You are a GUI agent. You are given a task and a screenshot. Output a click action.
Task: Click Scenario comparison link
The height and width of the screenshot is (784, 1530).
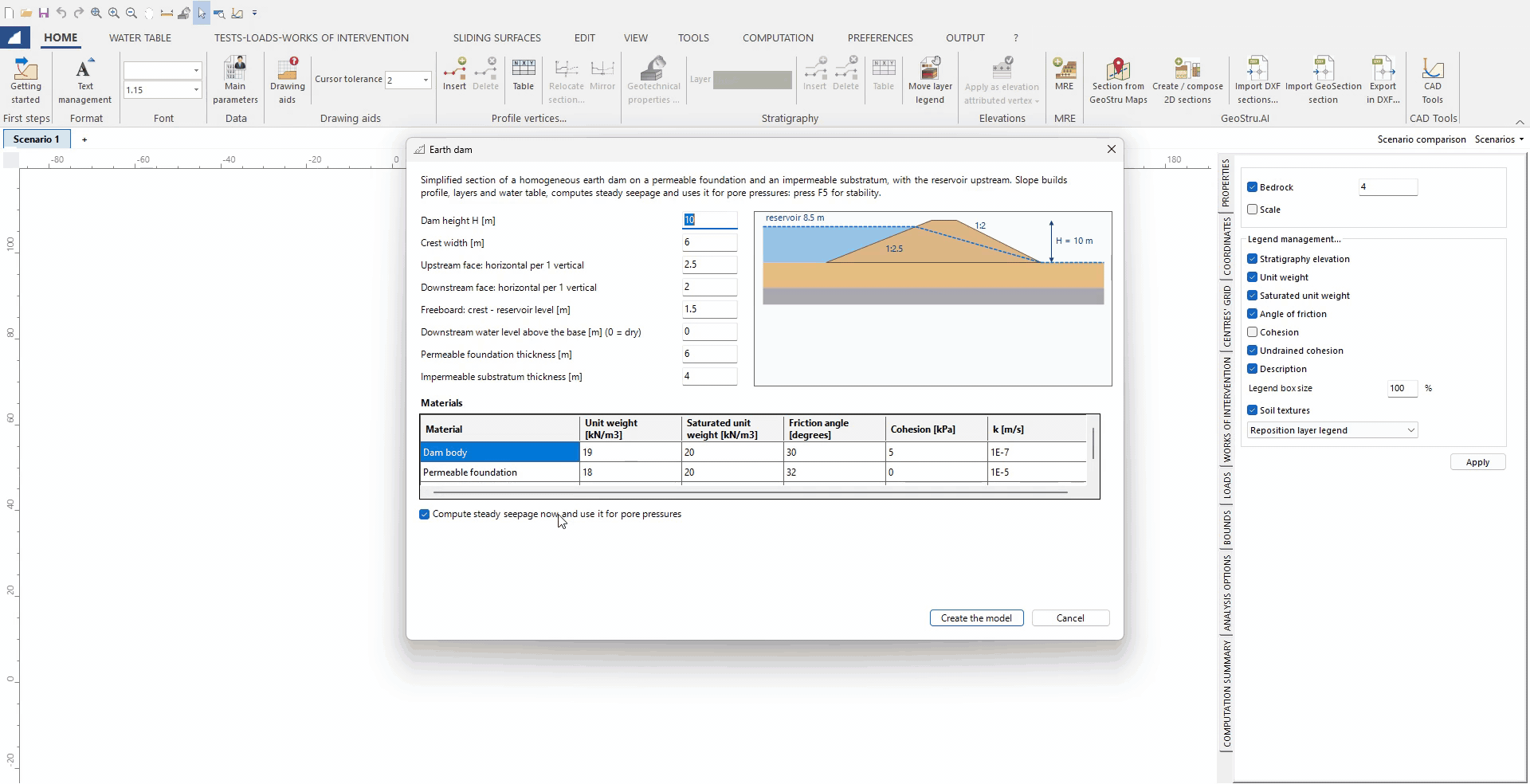click(x=1422, y=139)
